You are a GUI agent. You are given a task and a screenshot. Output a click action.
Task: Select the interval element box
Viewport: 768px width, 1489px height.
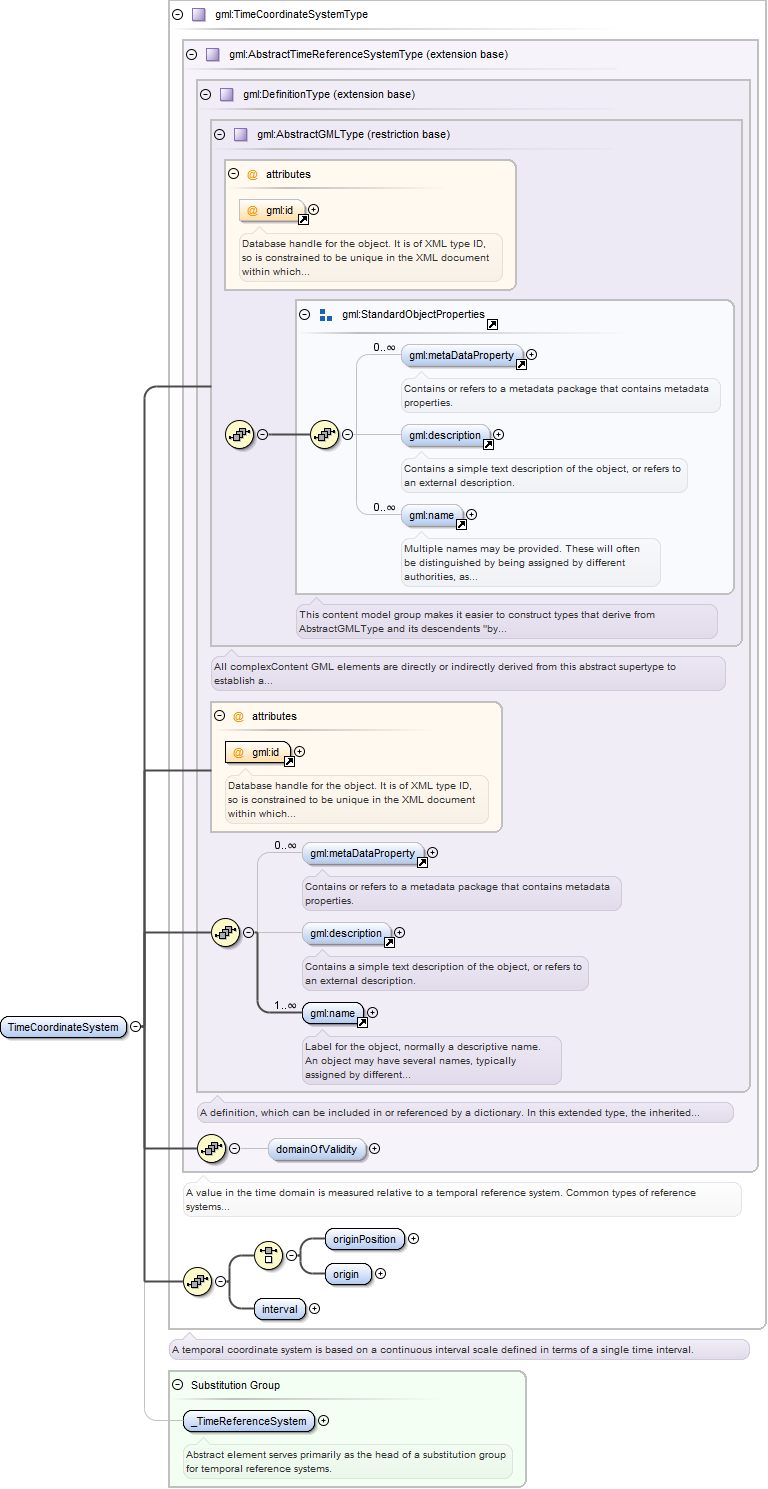point(279,1308)
